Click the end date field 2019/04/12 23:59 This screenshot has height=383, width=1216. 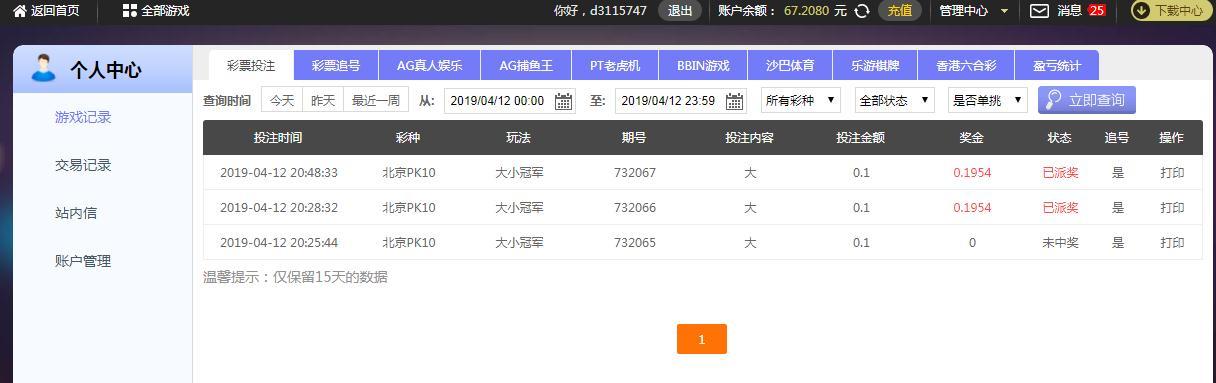click(x=681, y=101)
